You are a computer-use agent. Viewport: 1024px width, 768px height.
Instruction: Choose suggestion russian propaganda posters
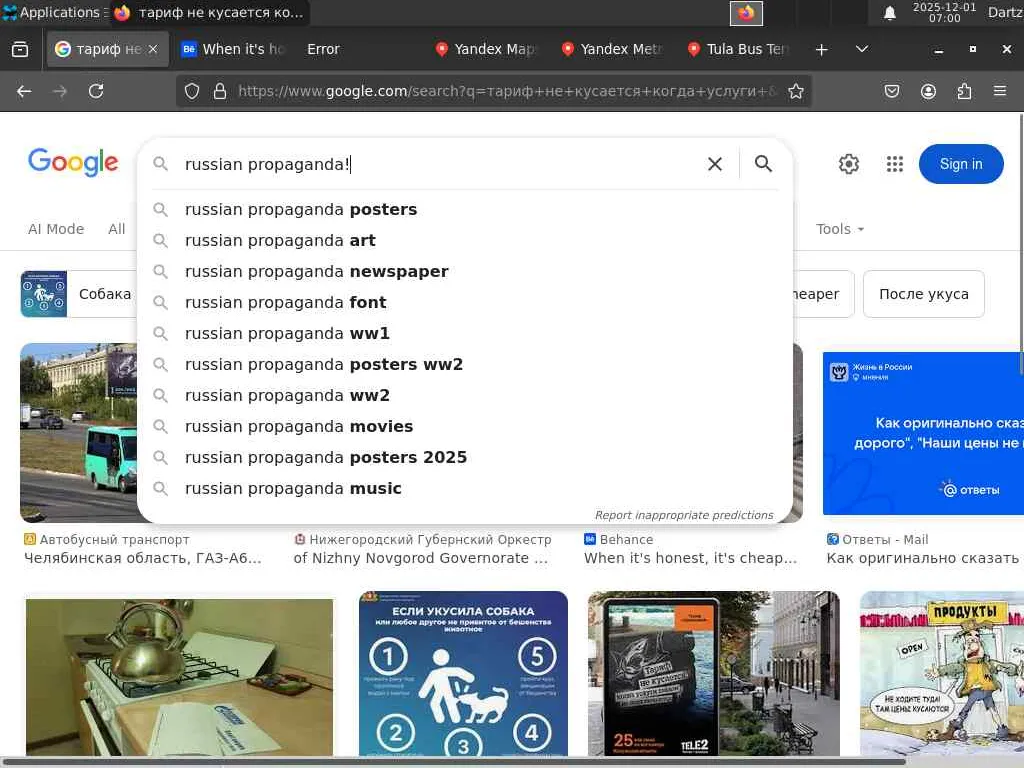tap(465, 210)
